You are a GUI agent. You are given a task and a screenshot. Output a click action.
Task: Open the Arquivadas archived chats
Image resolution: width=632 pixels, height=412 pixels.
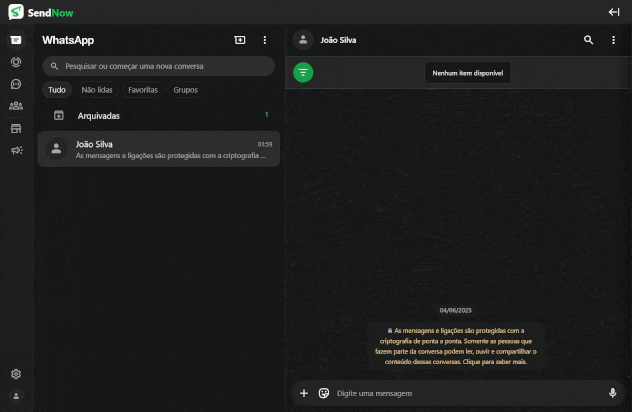point(100,115)
